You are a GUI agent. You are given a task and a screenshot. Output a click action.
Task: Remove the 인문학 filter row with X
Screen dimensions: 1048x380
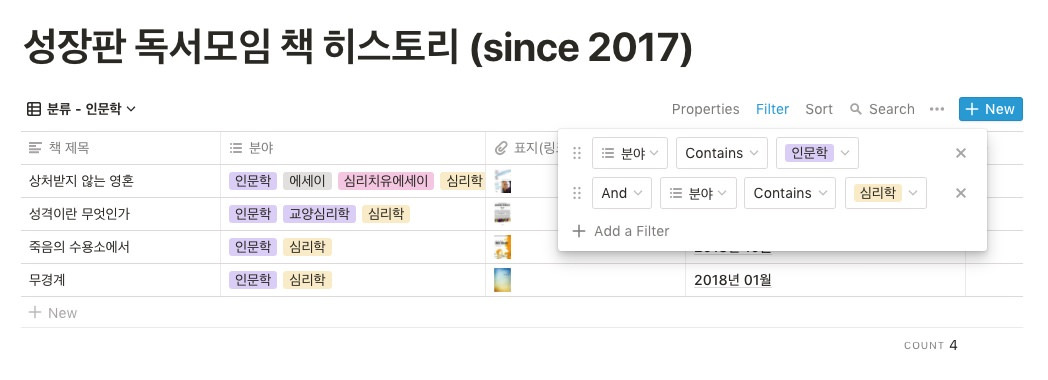(x=961, y=153)
